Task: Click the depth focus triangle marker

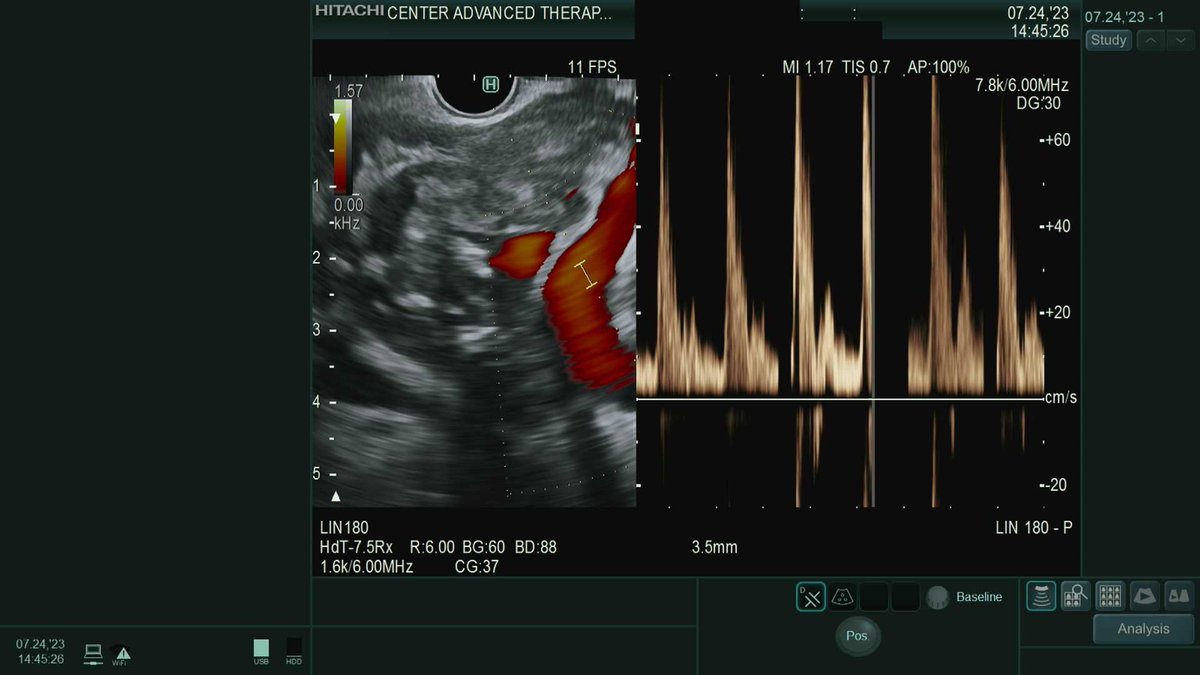Action: pos(336,495)
